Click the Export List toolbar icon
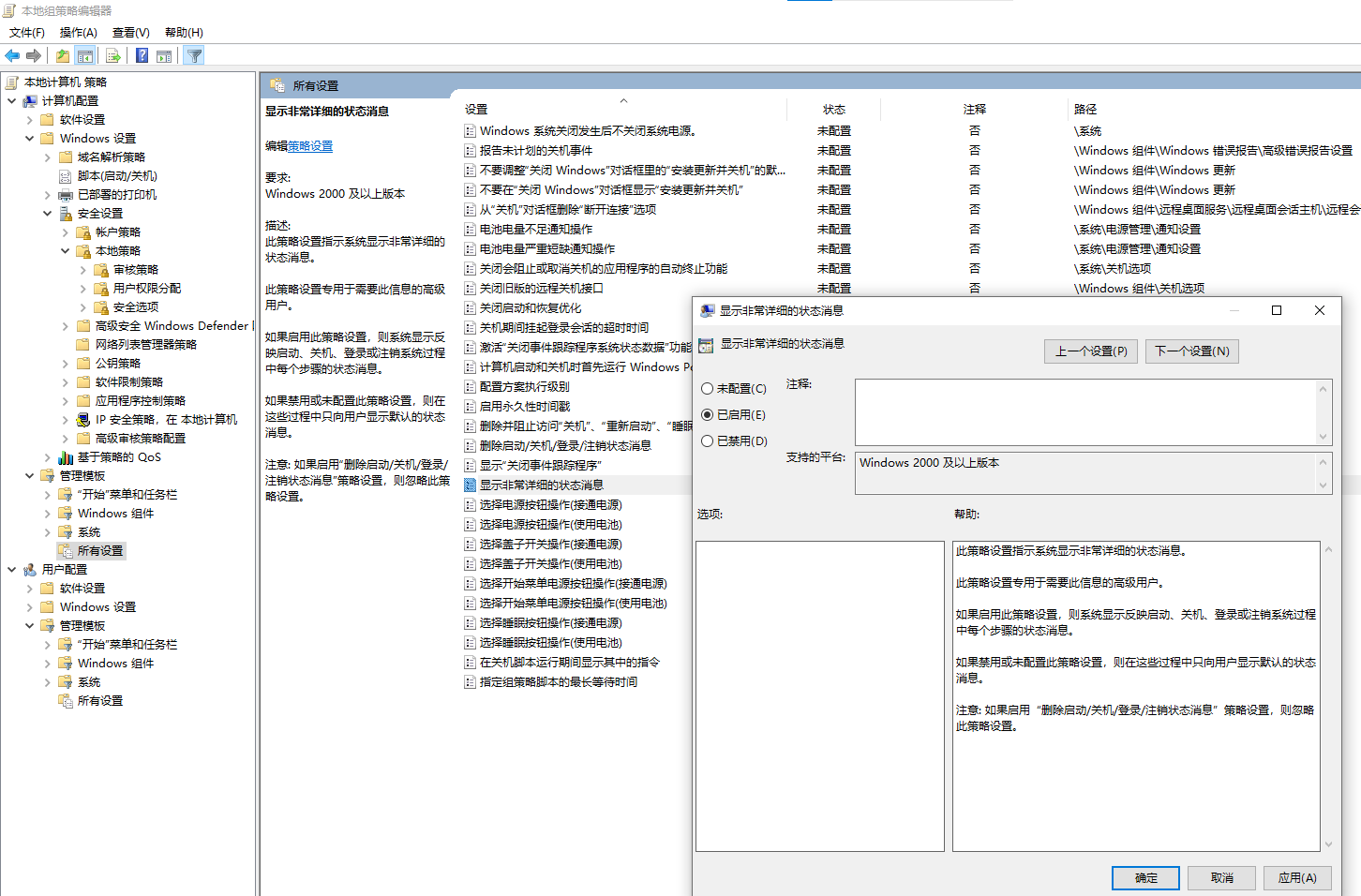Image resolution: width=1361 pixels, height=896 pixels. click(112, 56)
